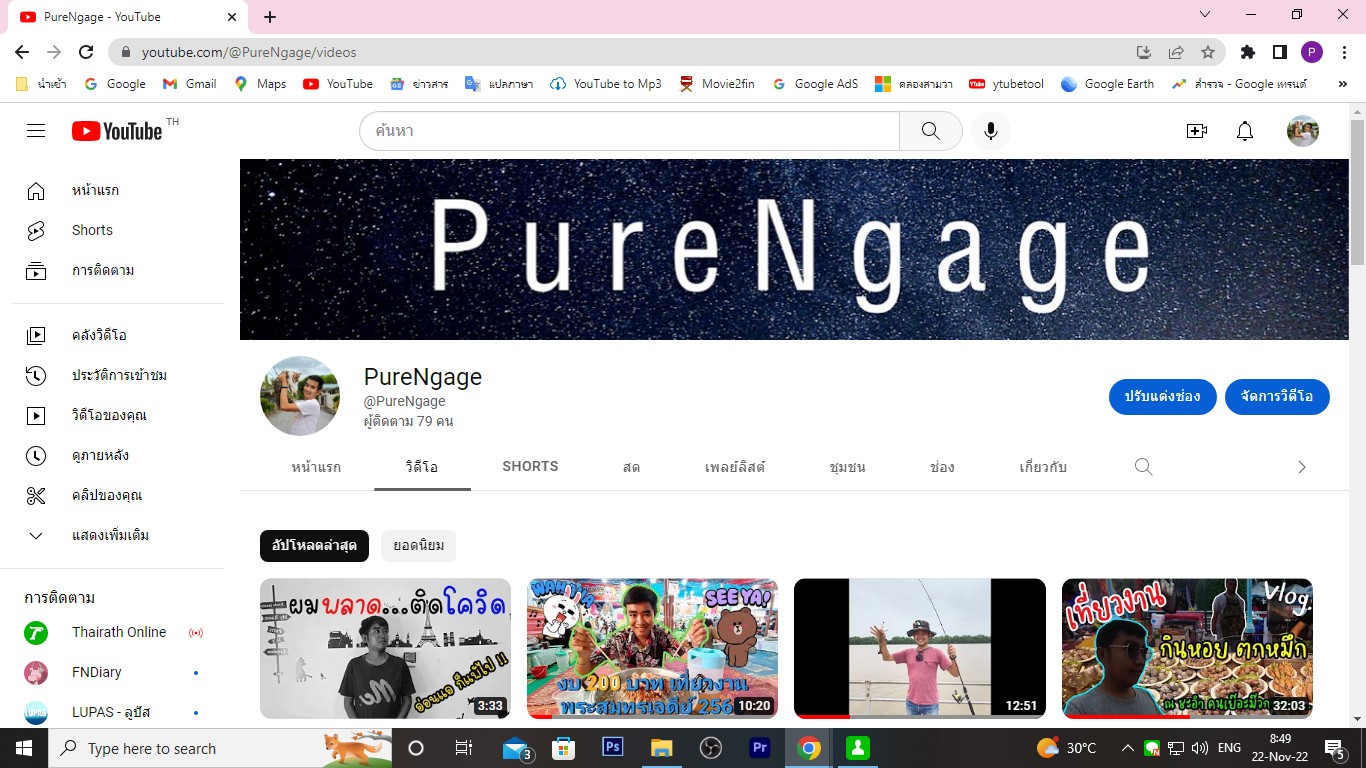This screenshot has height=768, width=1366.
Task: Open Google Earth bookmark
Action: pyautogui.click(x=1107, y=84)
